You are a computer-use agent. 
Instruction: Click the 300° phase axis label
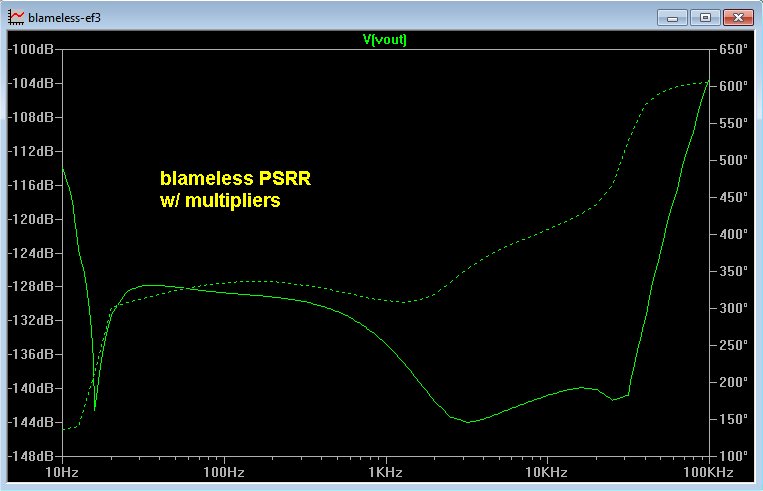click(733, 309)
